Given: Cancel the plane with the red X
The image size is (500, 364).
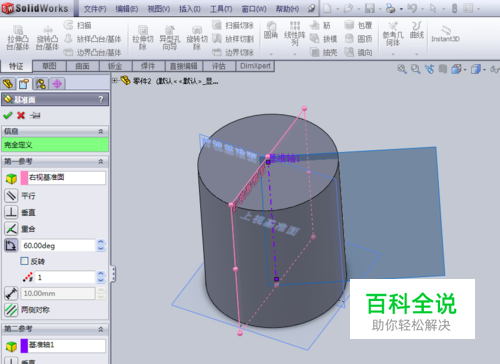Looking at the screenshot, I should point(21,115).
